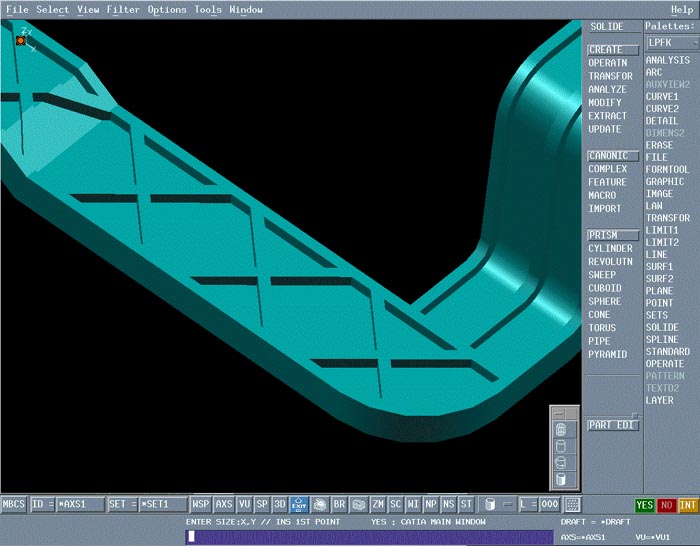Click the red NO button
This screenshot has height=546, width=700.
(666, 505)
